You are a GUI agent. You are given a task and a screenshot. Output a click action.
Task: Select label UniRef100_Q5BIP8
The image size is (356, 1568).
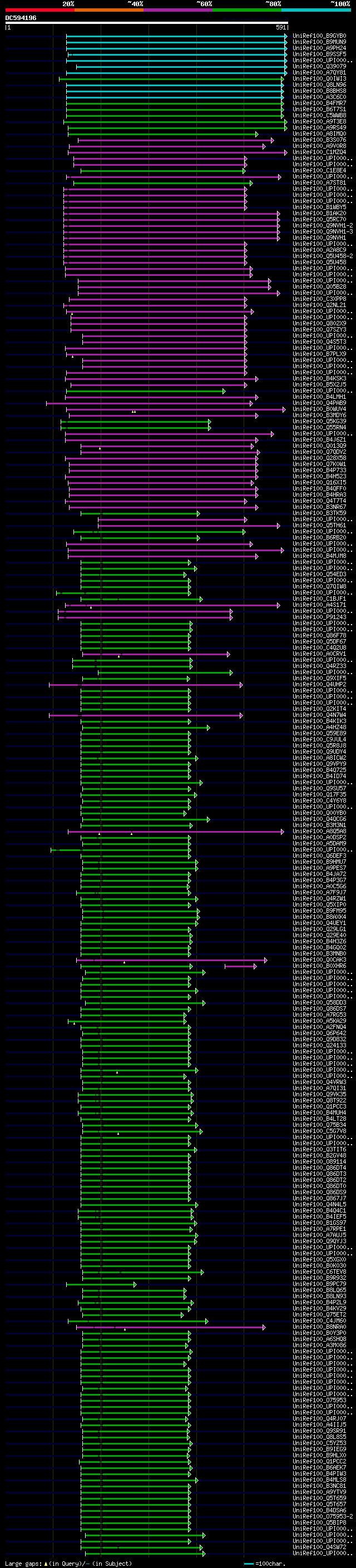(319, 1522)
